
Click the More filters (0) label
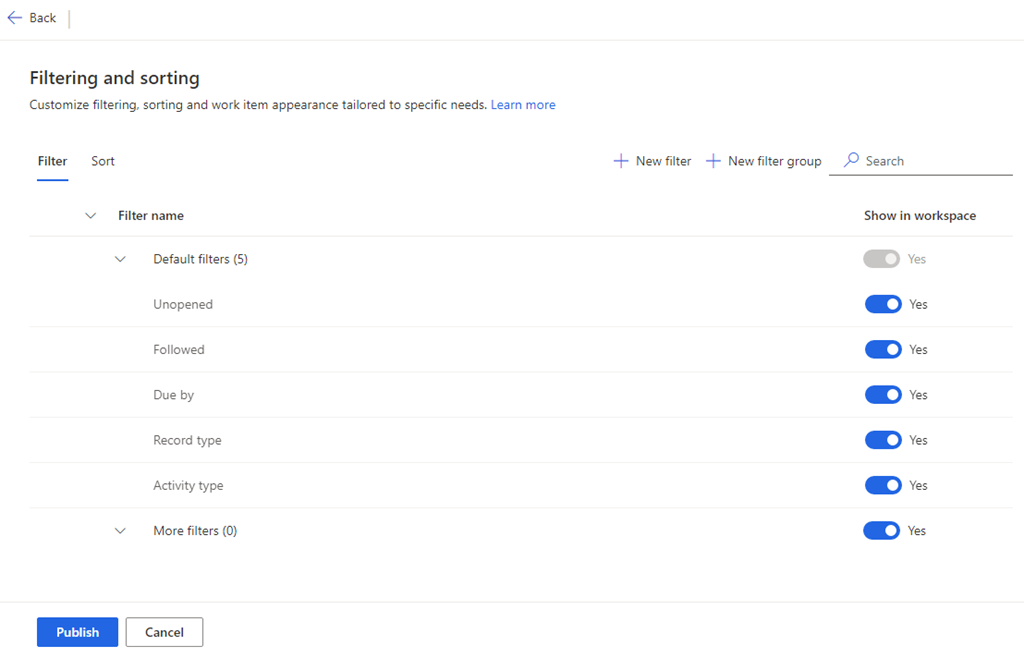coord(195,531)
